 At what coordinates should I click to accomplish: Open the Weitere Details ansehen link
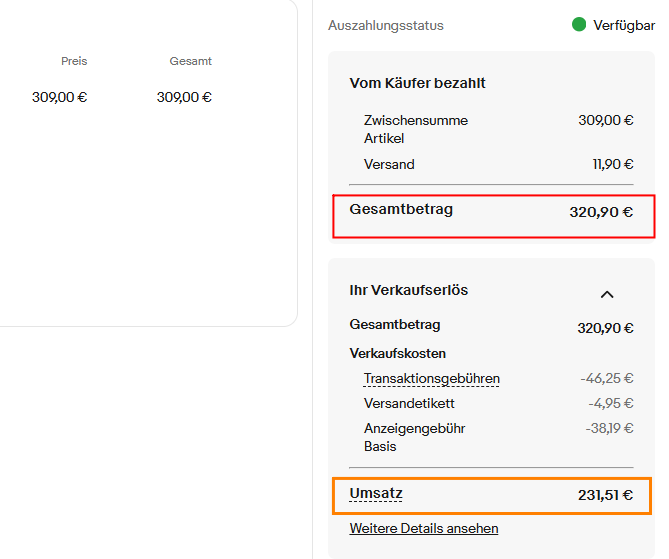coord(424,528)
